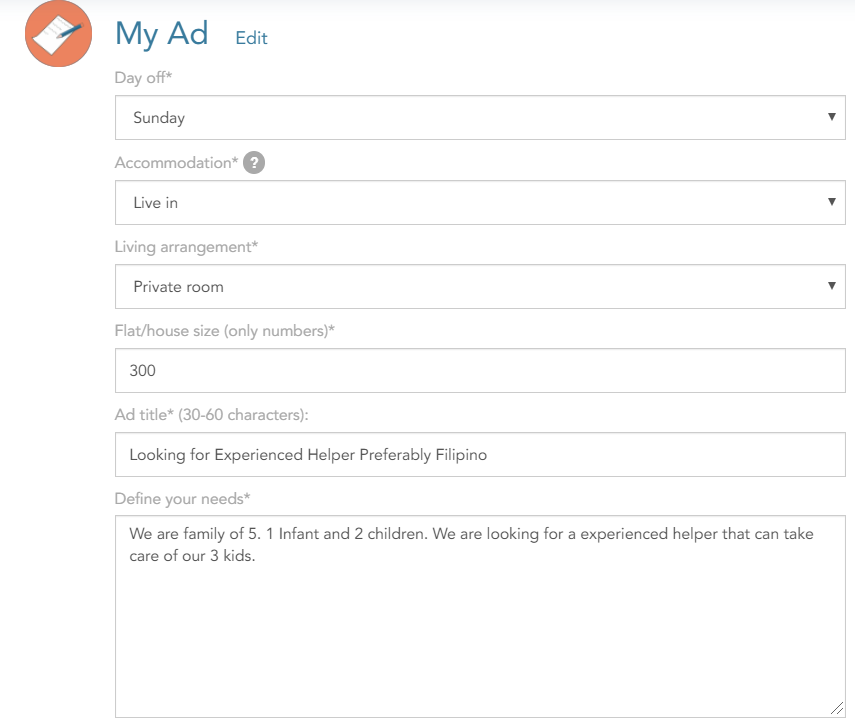The height and width of the screenshot is (726, 855).
Task: Click the My Ad heading
Action: click(x=162, y=34)
